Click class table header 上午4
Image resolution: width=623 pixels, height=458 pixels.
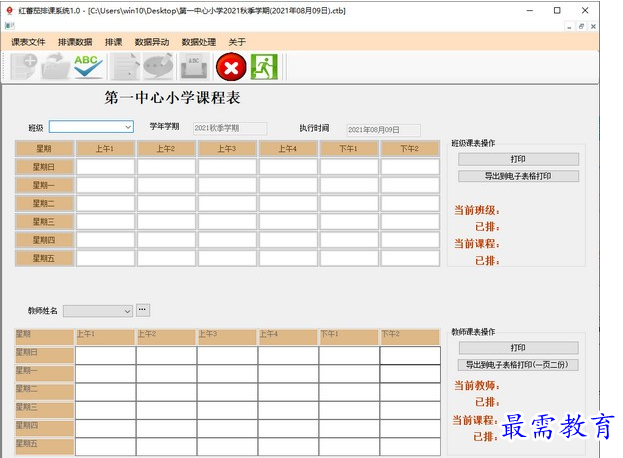(288, 149)
